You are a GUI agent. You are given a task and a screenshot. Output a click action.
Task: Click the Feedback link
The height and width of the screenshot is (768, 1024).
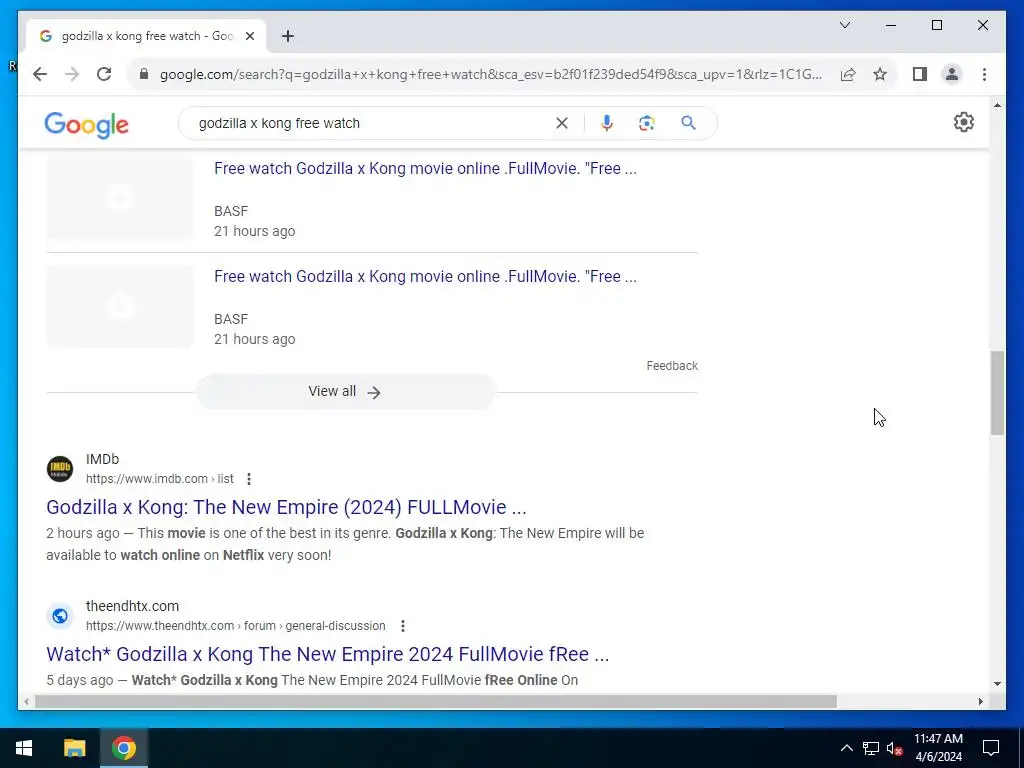point(672,366)
